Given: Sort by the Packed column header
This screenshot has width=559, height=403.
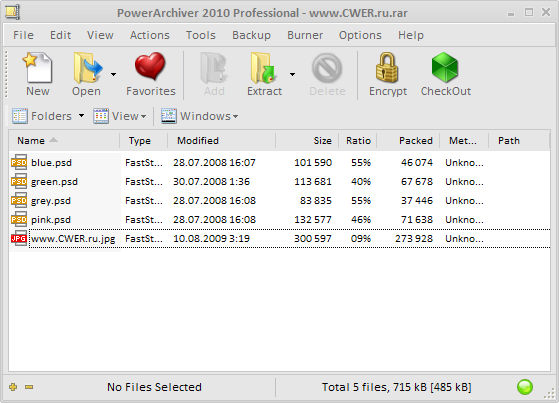Looking at the screenshot, I should click(x=408, y=141).
